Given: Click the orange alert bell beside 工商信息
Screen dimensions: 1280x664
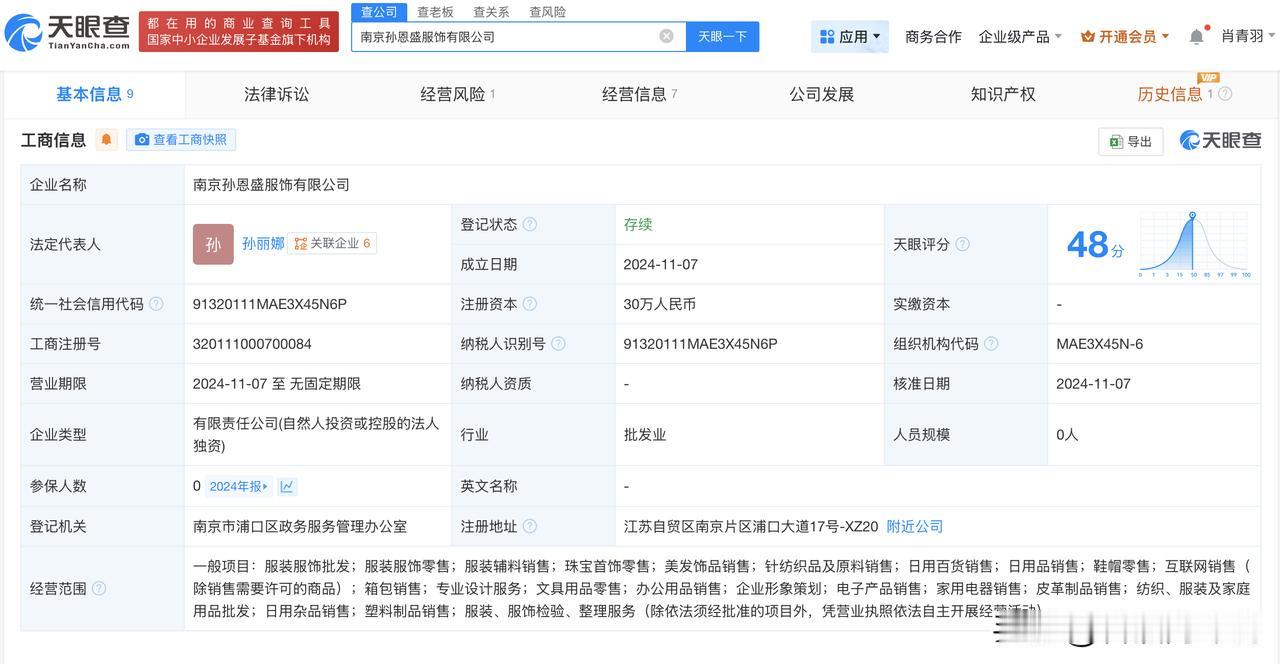Looking at the screenshot, I should (107, 140).
